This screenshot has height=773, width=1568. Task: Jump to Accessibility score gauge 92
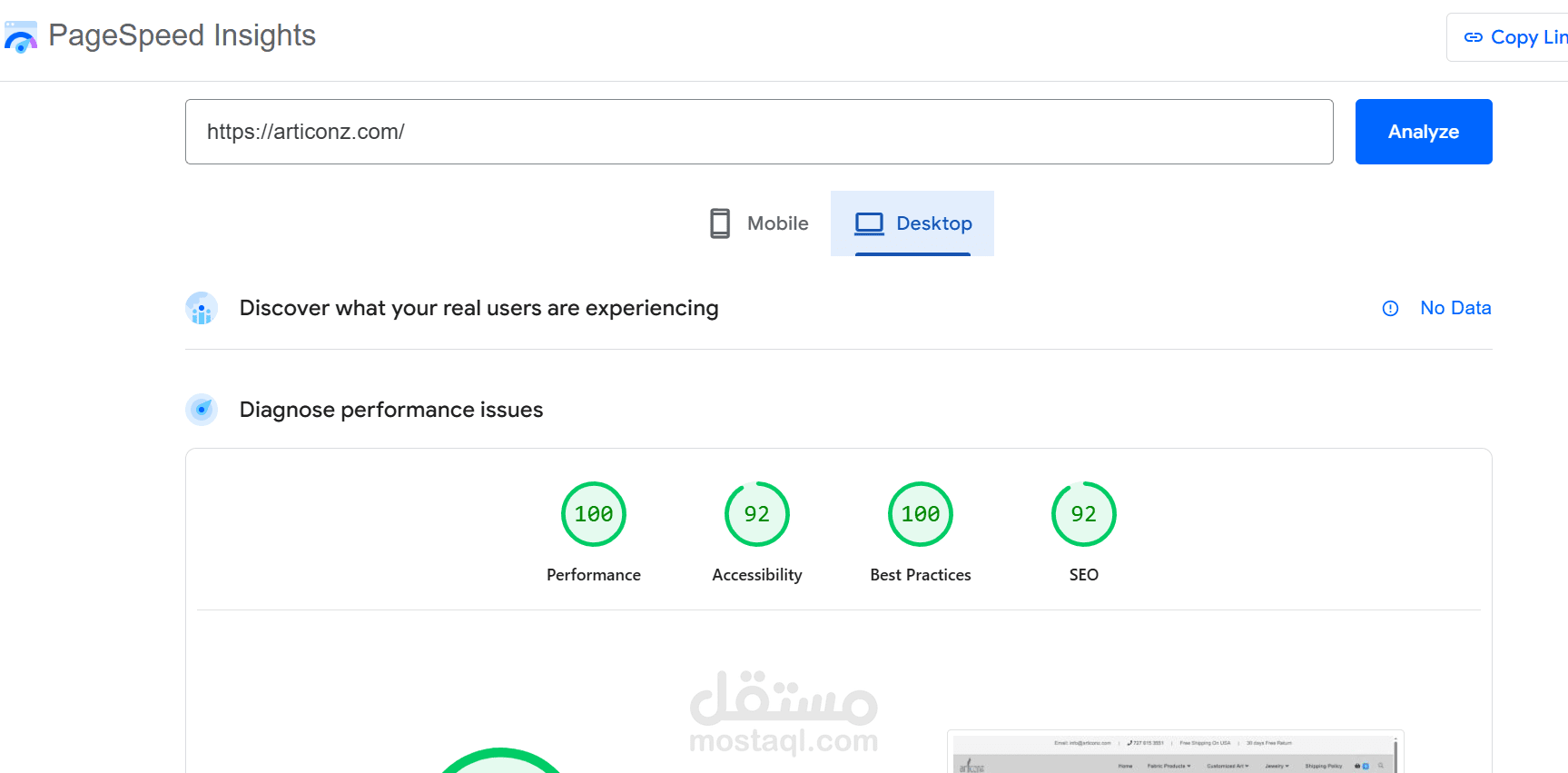click(757, 514)
